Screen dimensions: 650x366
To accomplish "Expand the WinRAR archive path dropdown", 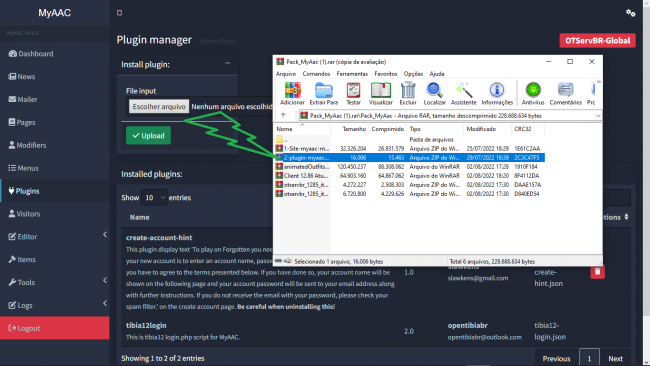I will 598,116.
